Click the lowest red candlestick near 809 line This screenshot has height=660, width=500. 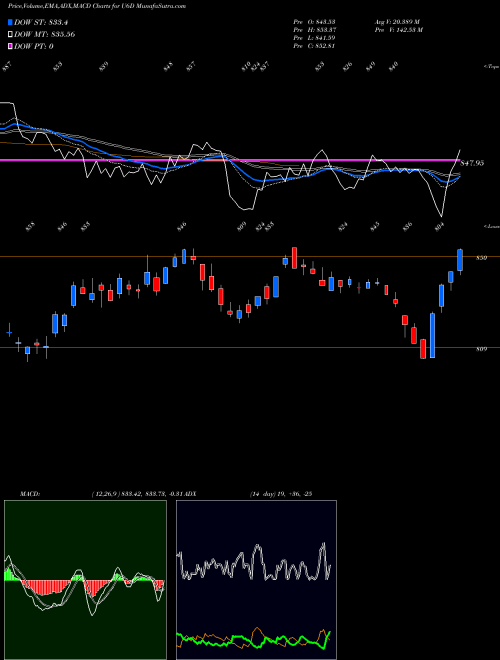coord(423,349)
